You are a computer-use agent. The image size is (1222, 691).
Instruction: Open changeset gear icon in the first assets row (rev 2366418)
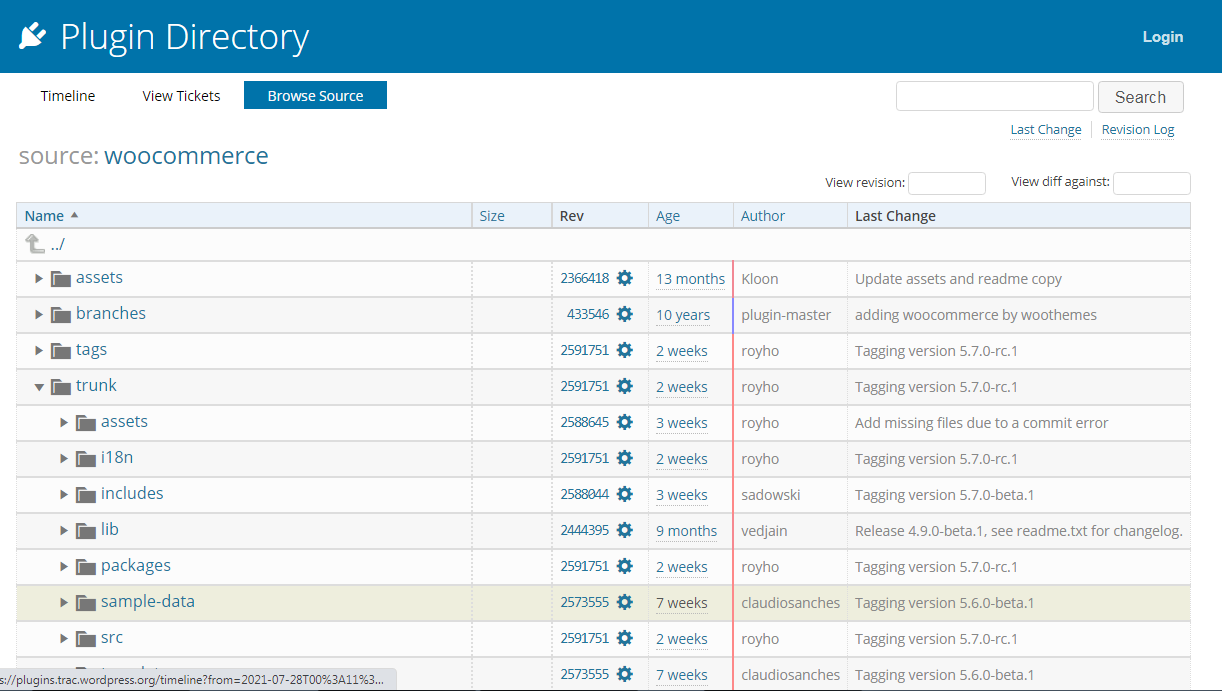point(625,278)
